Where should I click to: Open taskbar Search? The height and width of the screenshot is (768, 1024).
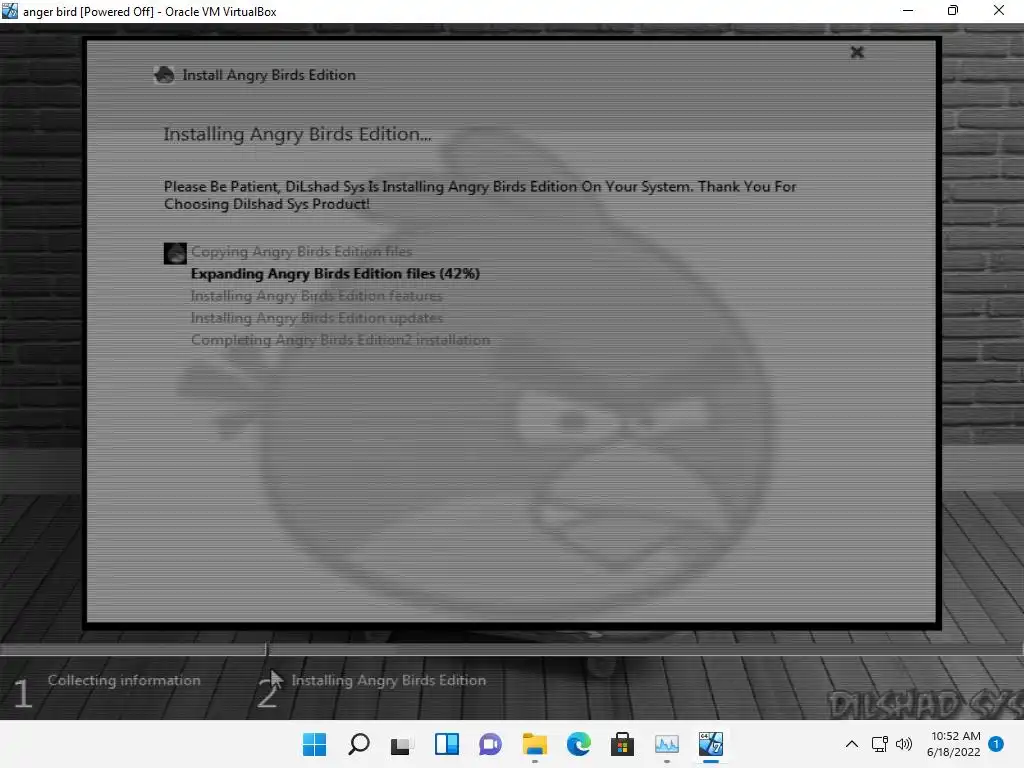(359, 744)
